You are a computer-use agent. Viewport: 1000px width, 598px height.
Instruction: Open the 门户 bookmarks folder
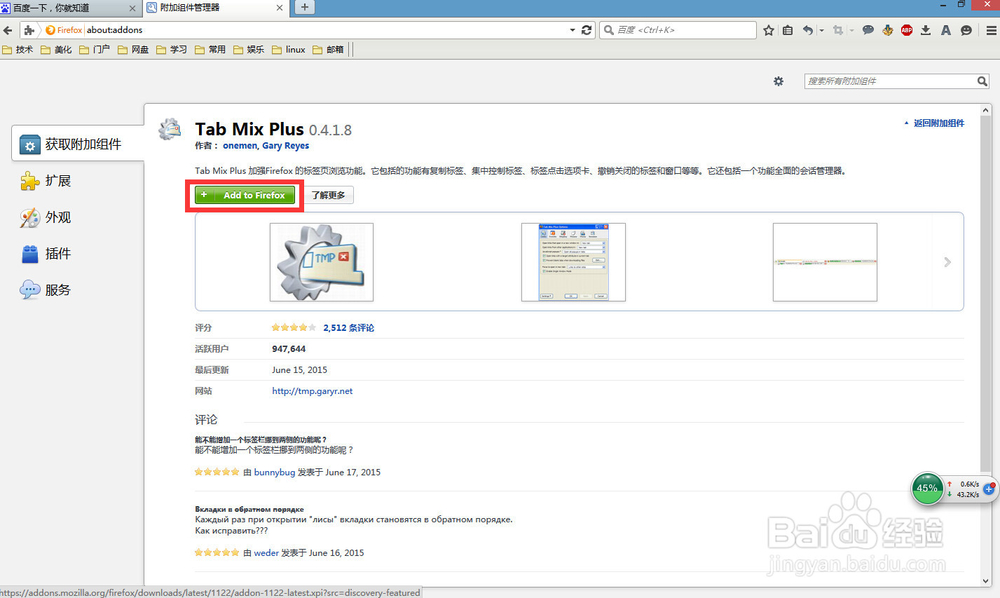94,50
